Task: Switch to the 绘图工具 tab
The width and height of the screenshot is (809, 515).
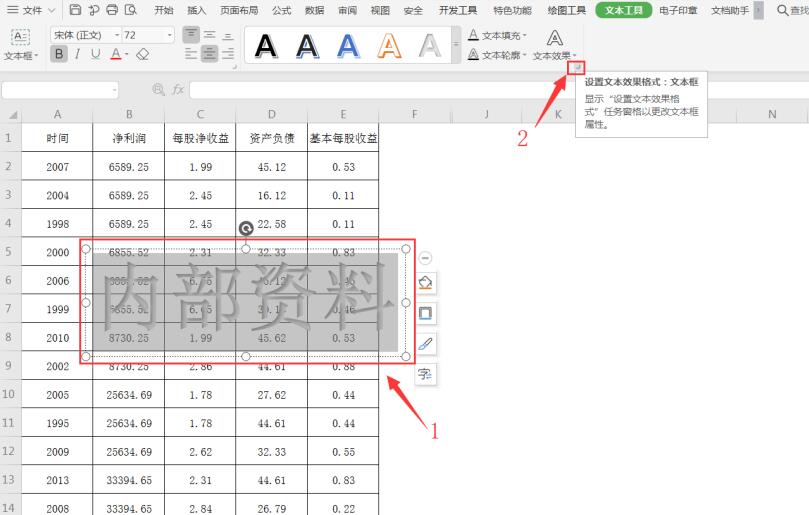Action: [567, 10]
